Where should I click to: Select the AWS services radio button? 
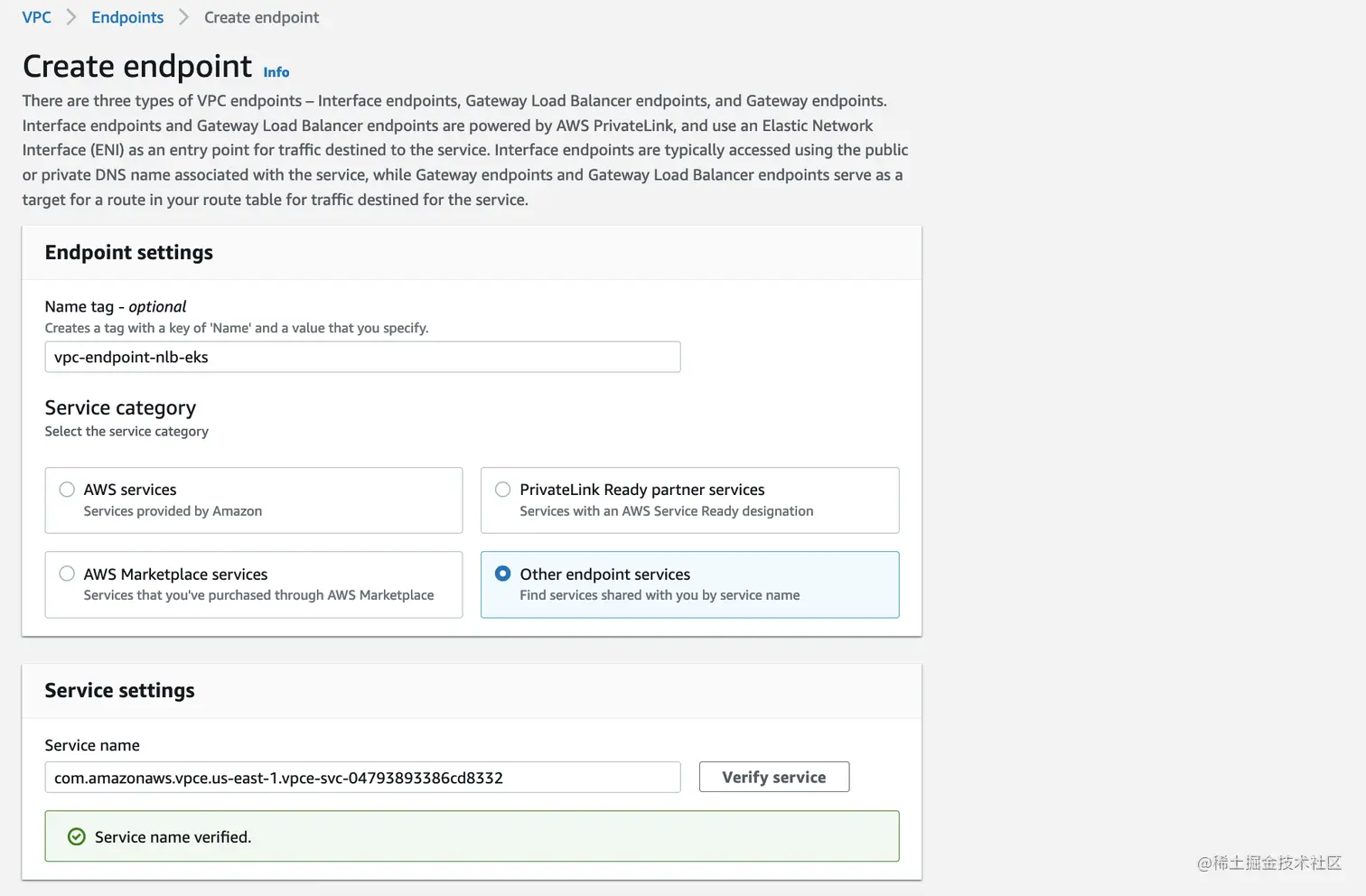pos(67,490)
